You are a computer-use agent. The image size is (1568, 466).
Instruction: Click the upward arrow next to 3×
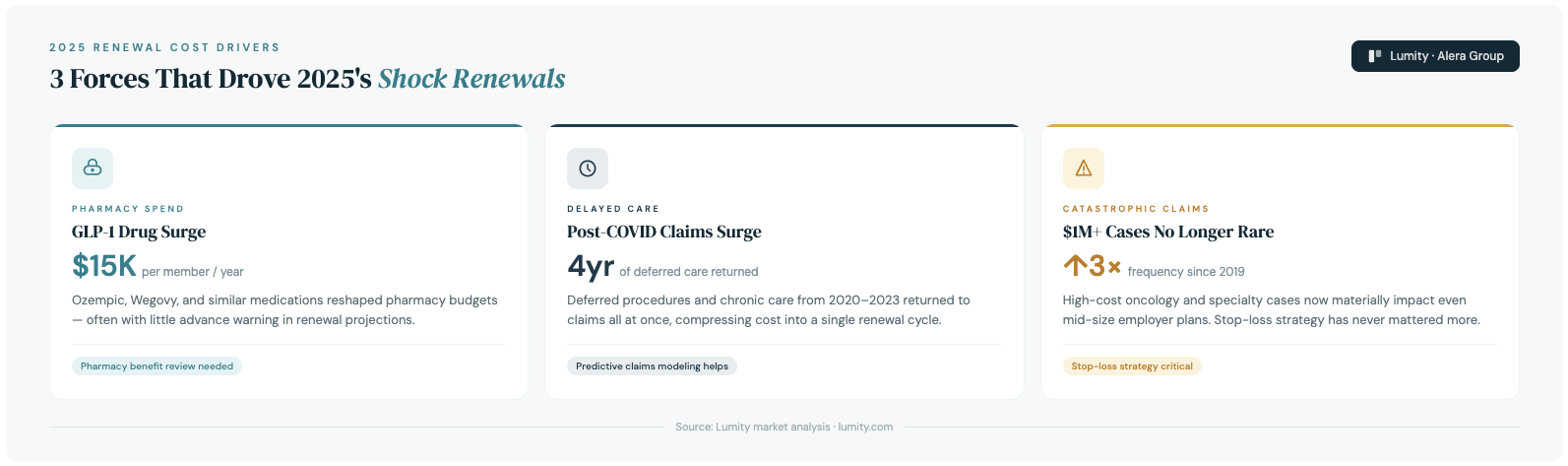click(1074, 266)
